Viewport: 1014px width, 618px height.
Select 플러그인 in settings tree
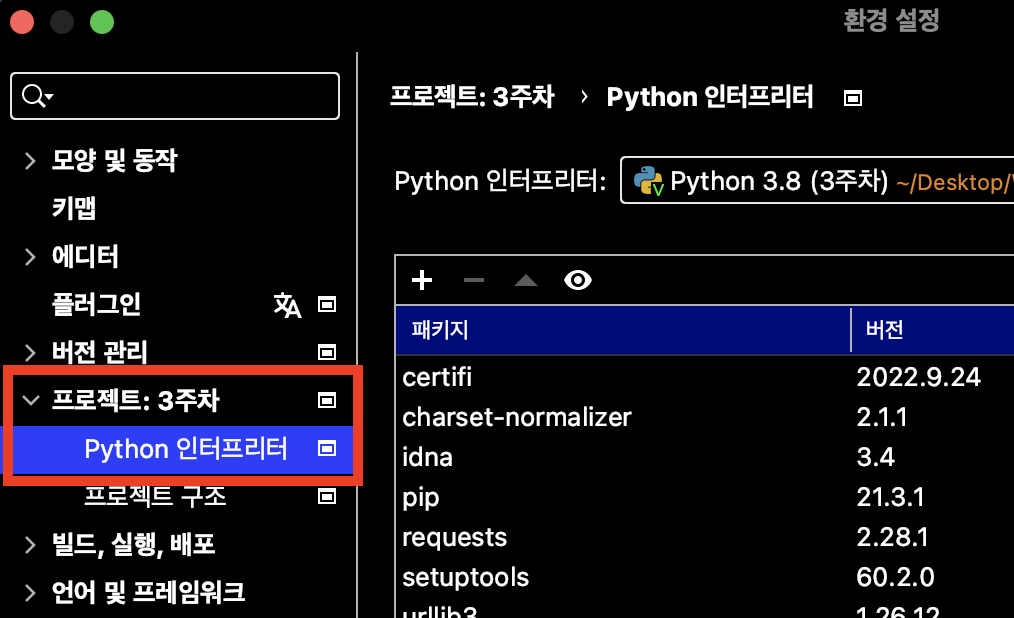96,304
